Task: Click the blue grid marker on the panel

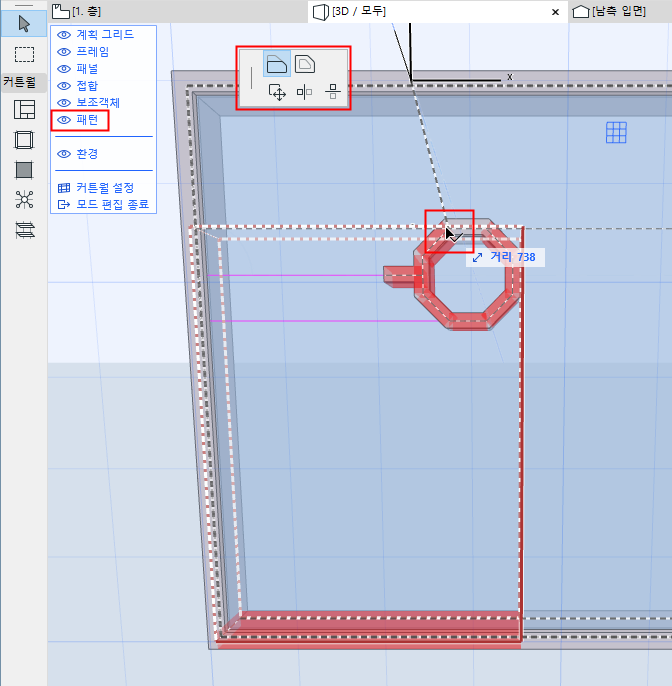Action: click(x=616, y=132)
